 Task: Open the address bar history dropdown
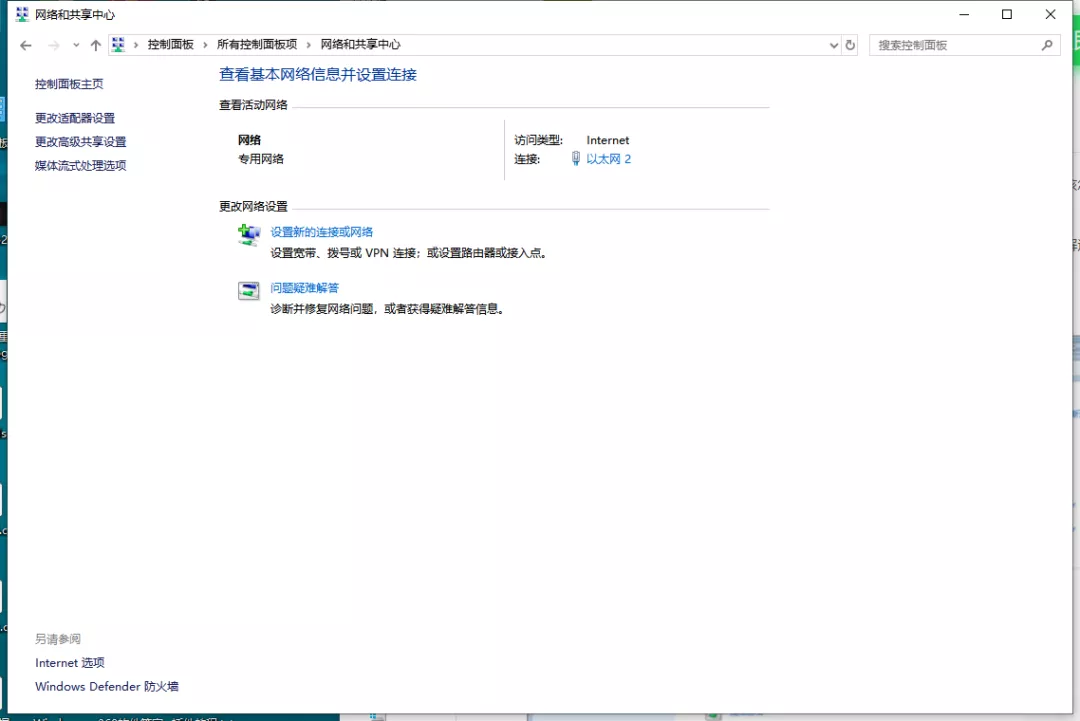pyautogui.click(x=833, y=45)
